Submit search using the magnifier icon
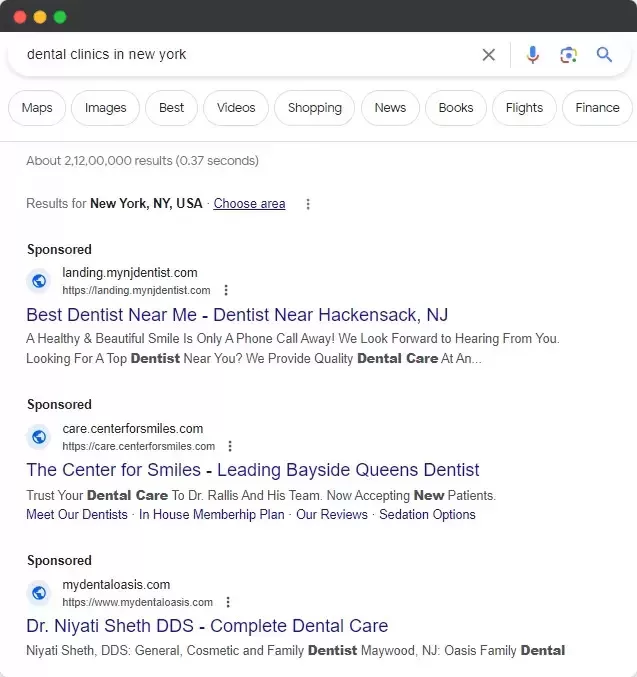637x677 pixels. pyautogui.click(x=604, y=55)
